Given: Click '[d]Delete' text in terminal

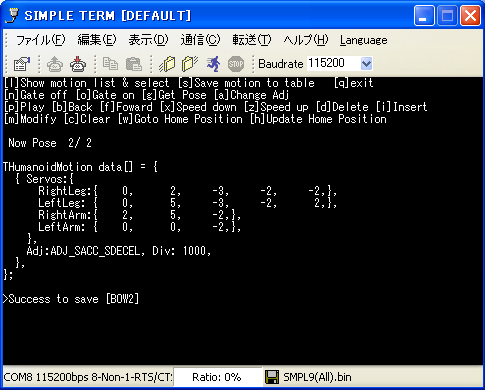Looking at the screenshot, I should [x=342, y=107].
